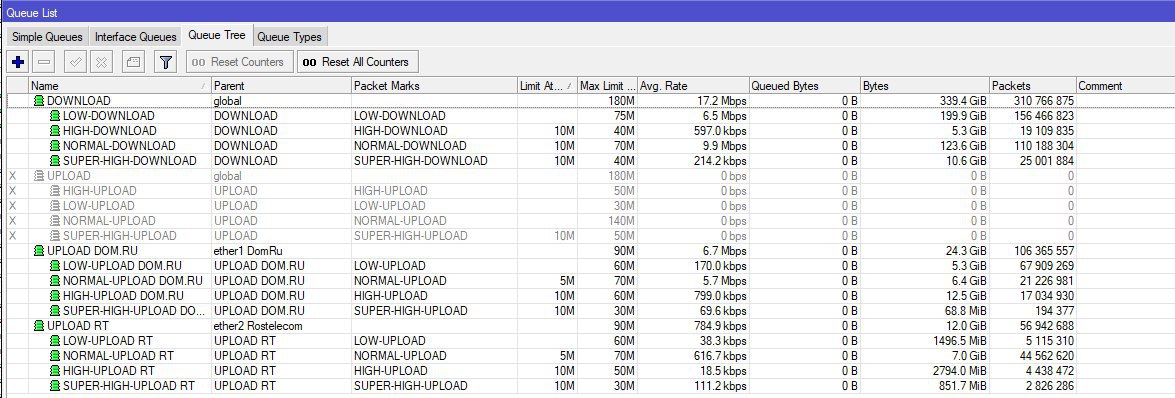Remove the selected queue with minus button
Image resolution: width=1175 pixels, height=398 pixels.
coord(44,61)
